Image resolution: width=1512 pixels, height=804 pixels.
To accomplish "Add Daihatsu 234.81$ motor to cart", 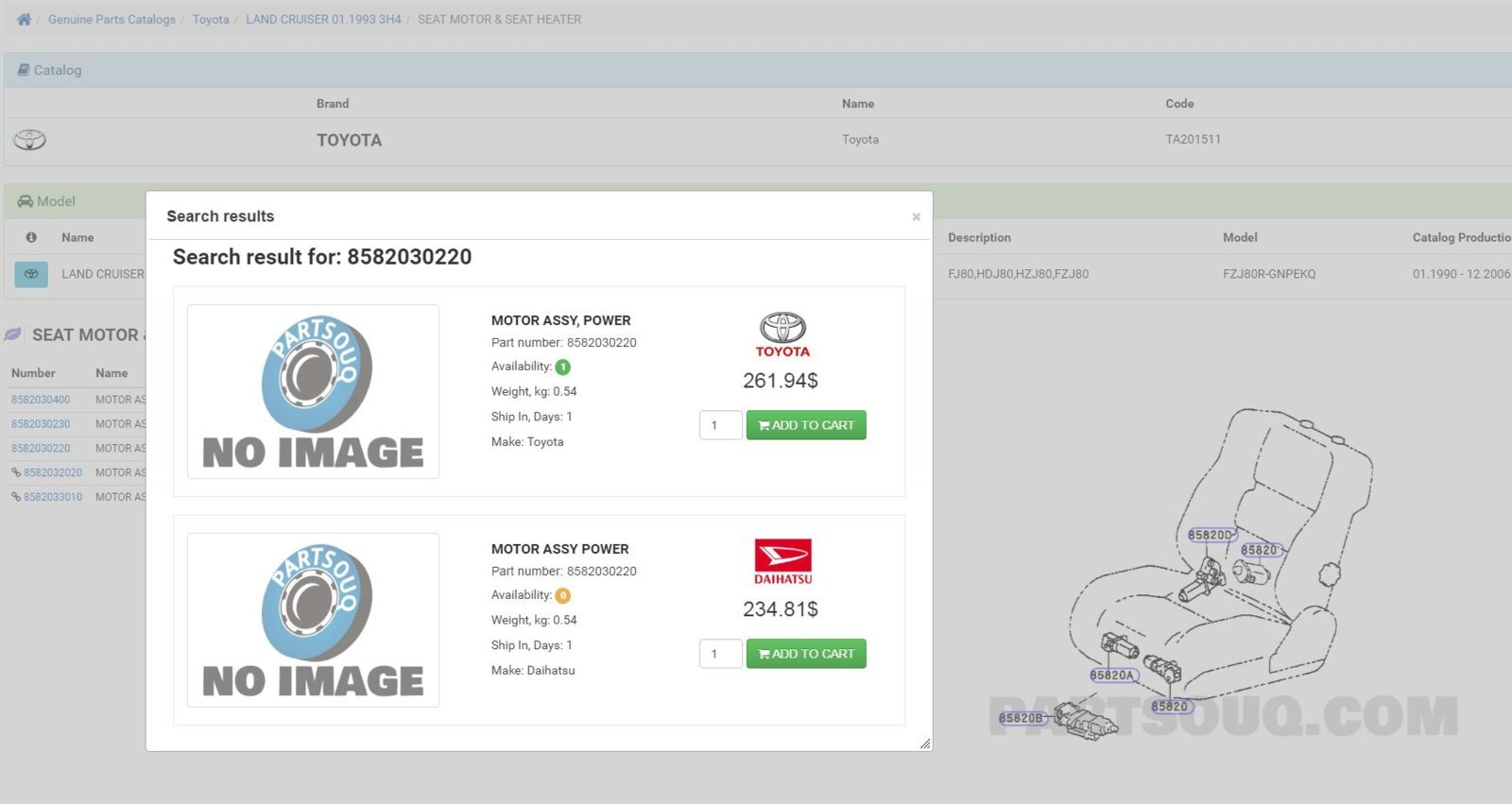I will pos(806,654).
